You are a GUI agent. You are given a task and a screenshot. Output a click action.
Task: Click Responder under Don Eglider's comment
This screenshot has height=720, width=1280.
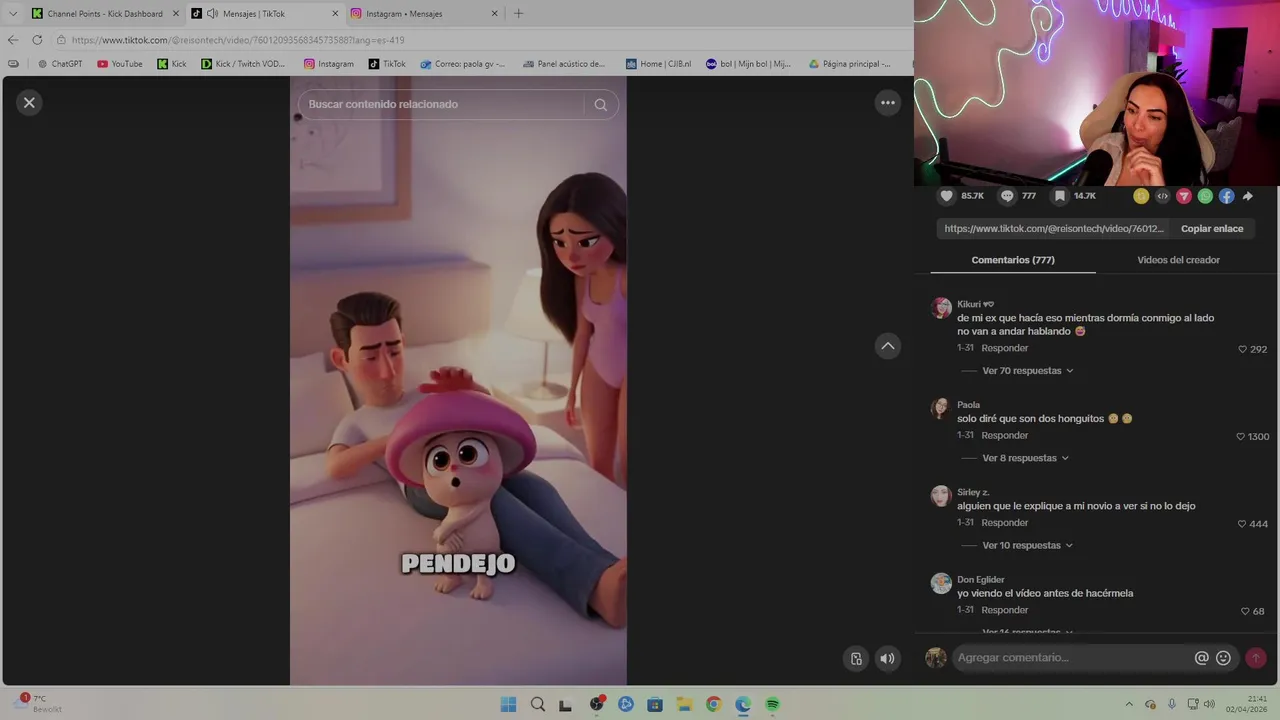point(1004,610)
